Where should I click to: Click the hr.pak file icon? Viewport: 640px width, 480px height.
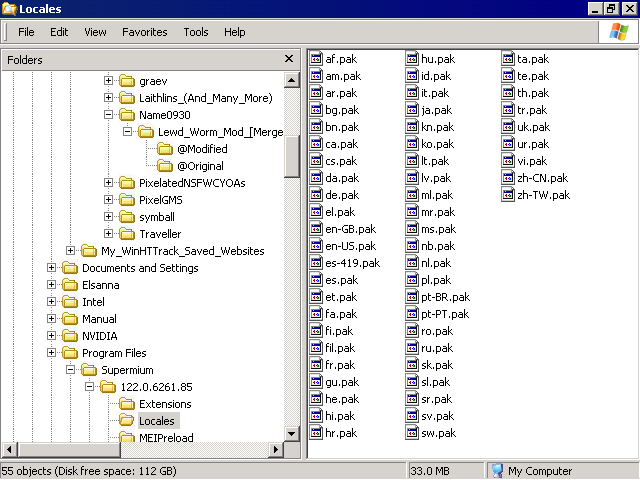316,433
